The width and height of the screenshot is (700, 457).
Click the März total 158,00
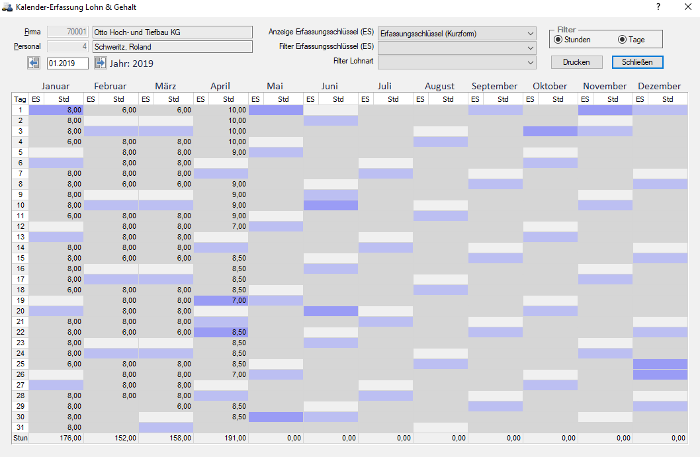(x=166, y=438)
